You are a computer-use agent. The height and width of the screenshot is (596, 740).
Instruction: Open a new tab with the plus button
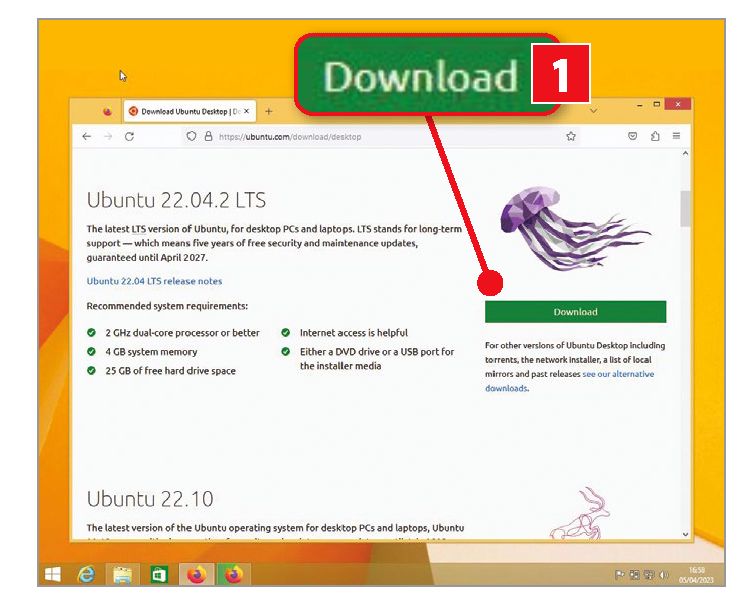pyautogui.click(x=269, y=111)
